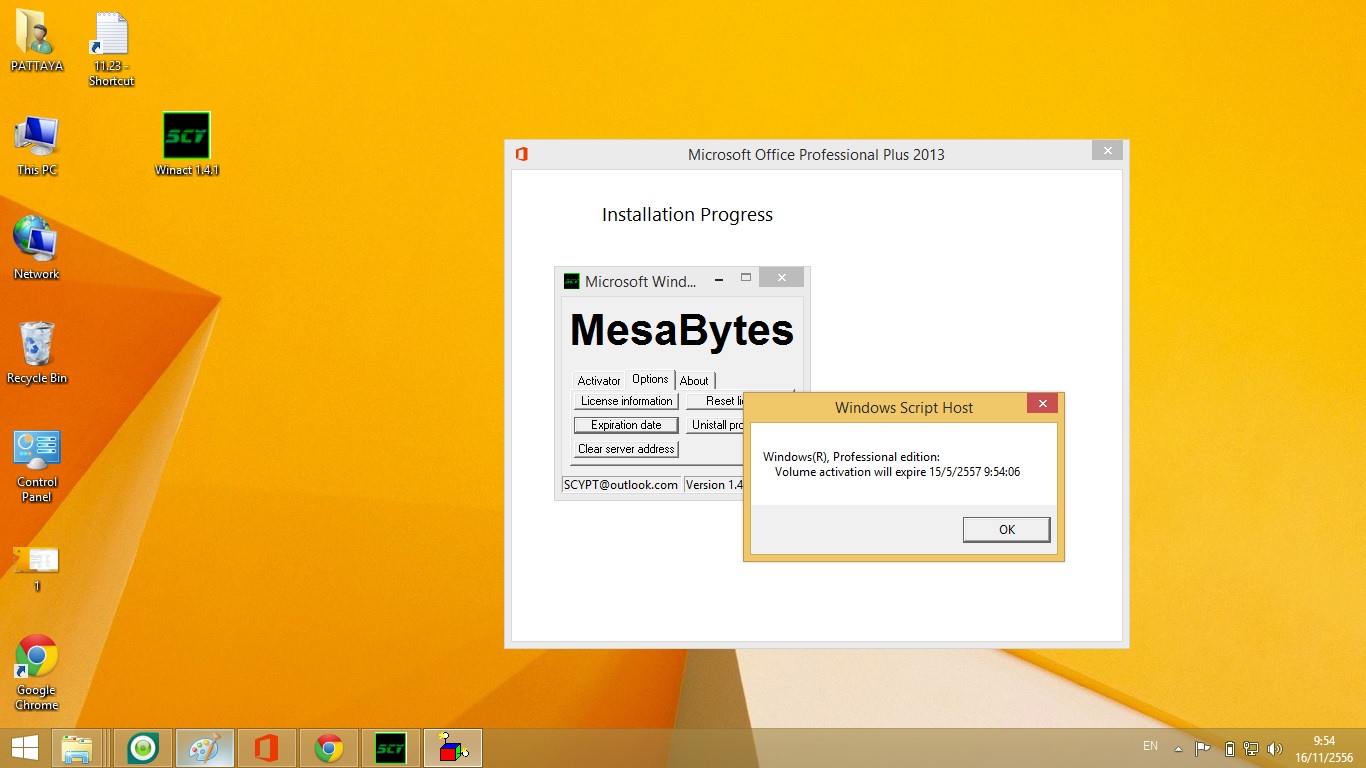
Task: Close the Windows Script Host dialog
Action: pyautogui.click(x=1042, y=404)
